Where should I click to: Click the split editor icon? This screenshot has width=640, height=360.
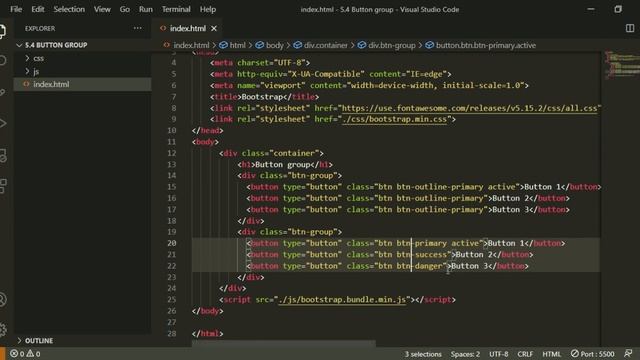(x=630, y=28)
